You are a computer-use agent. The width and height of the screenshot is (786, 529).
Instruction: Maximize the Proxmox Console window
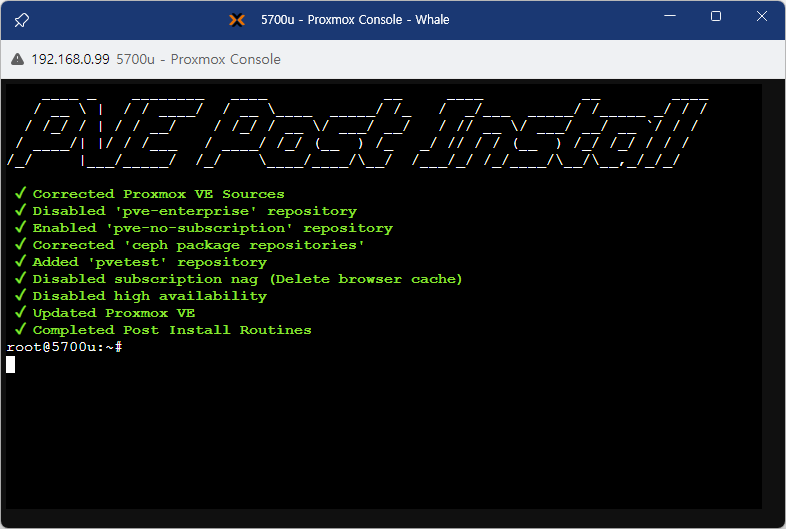(716, 17)
